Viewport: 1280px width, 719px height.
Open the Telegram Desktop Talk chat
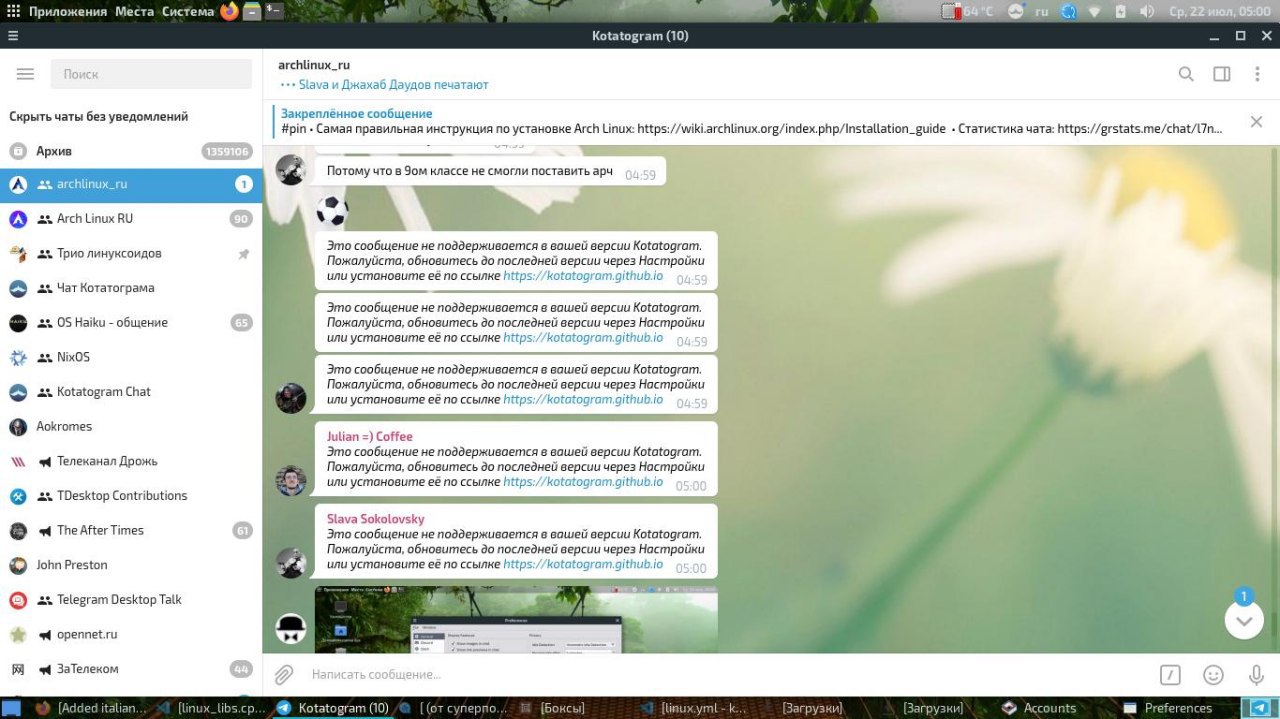[x=131, y=600]
